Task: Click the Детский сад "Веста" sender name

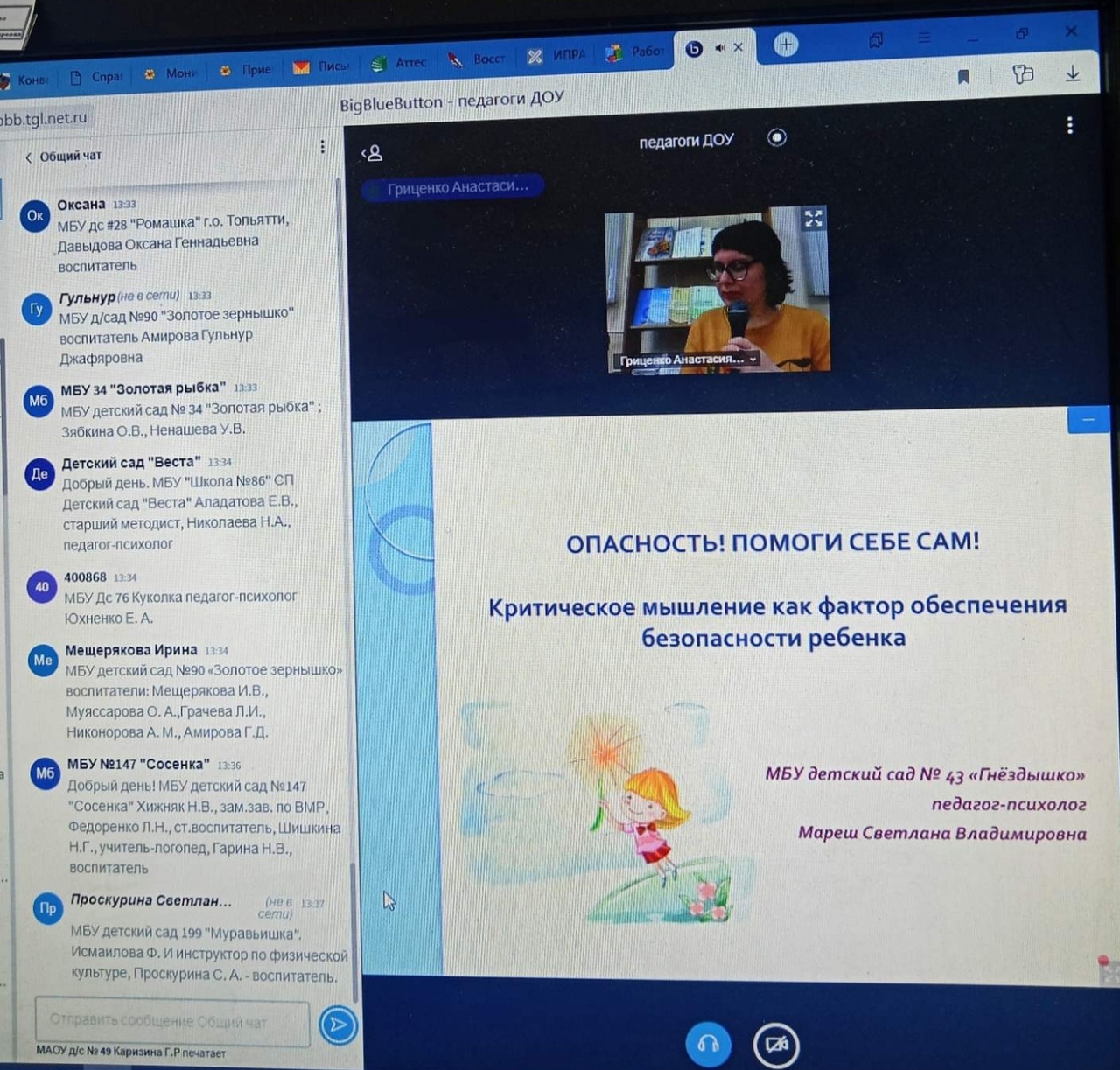Action: click(131, 462)
